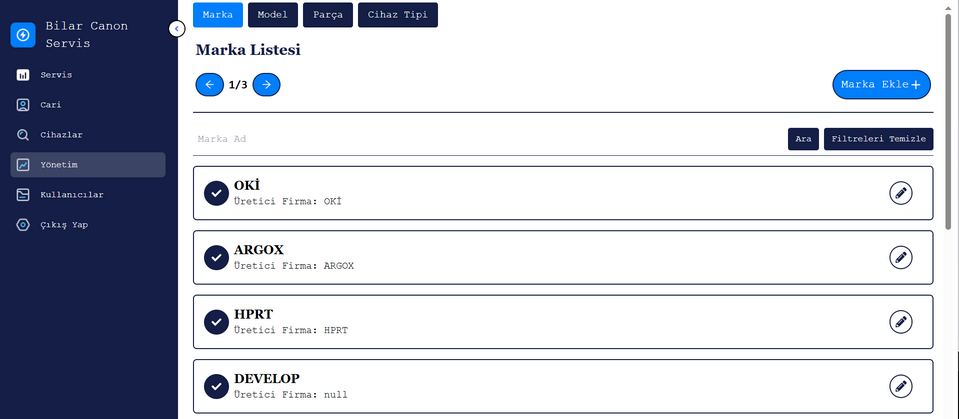Focus the Marka Ad search field

point(488,139)
